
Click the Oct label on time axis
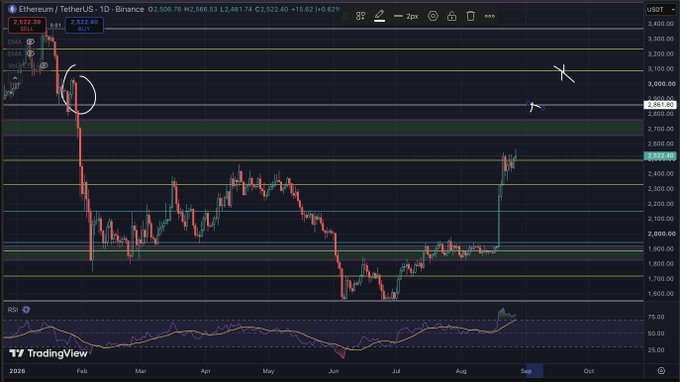tap(588, 371)
